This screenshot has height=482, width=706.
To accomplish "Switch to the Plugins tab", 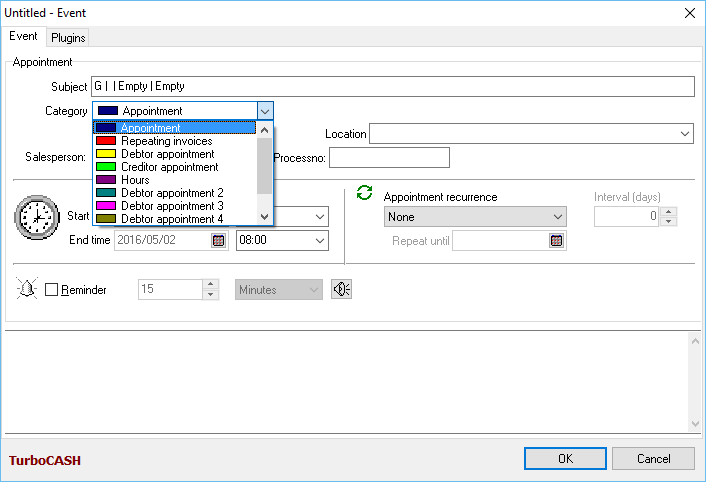I will [x=68, y=38].
